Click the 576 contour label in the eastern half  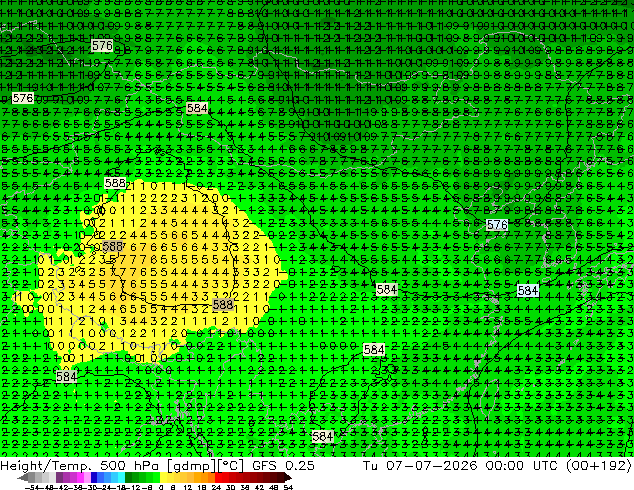coord(497,225)
